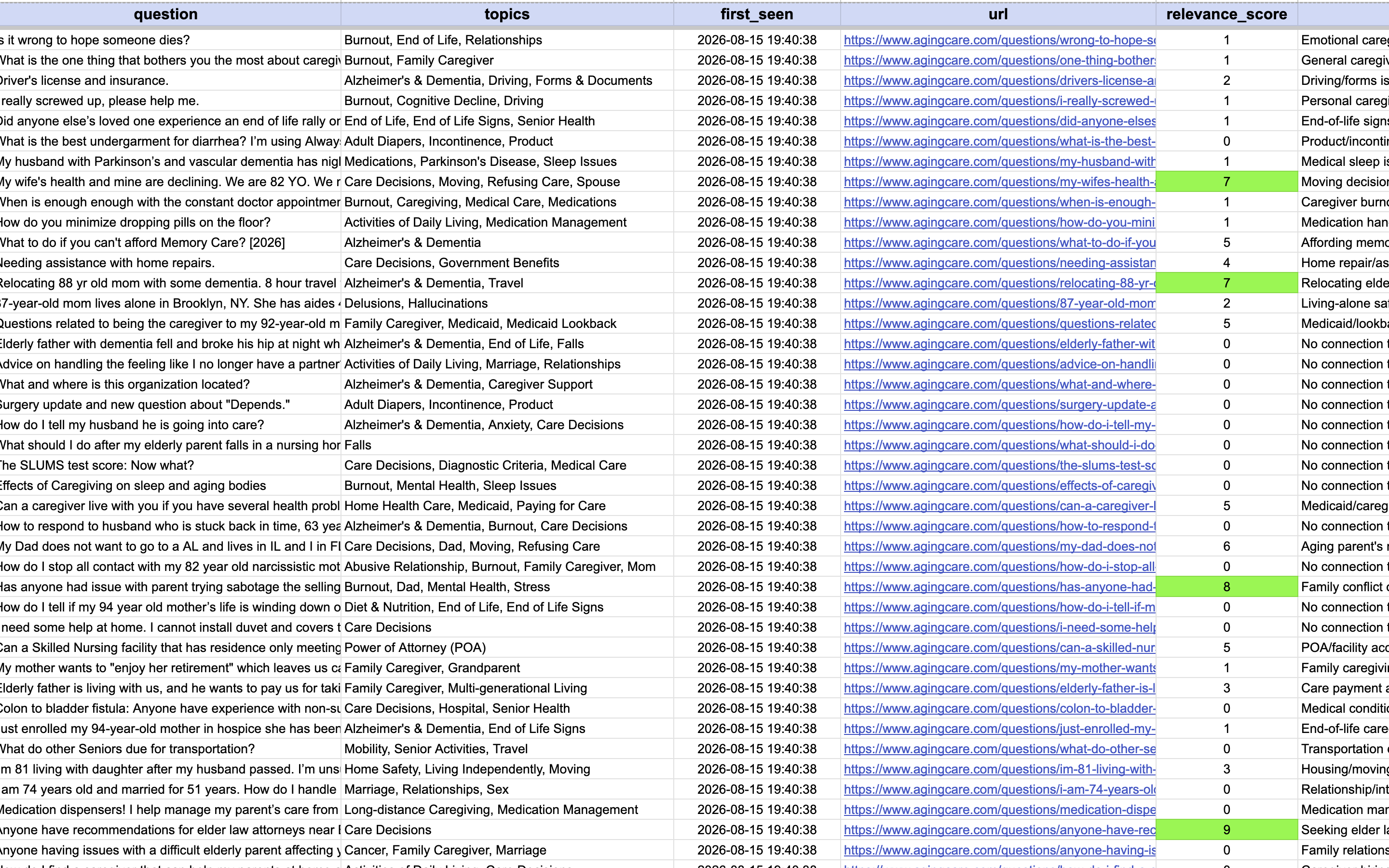Open the how-do-you-mini question link
Image resolution: width=1389 pixels, height=868 pixels.
pyautogui.click(x=1000, y=222)
